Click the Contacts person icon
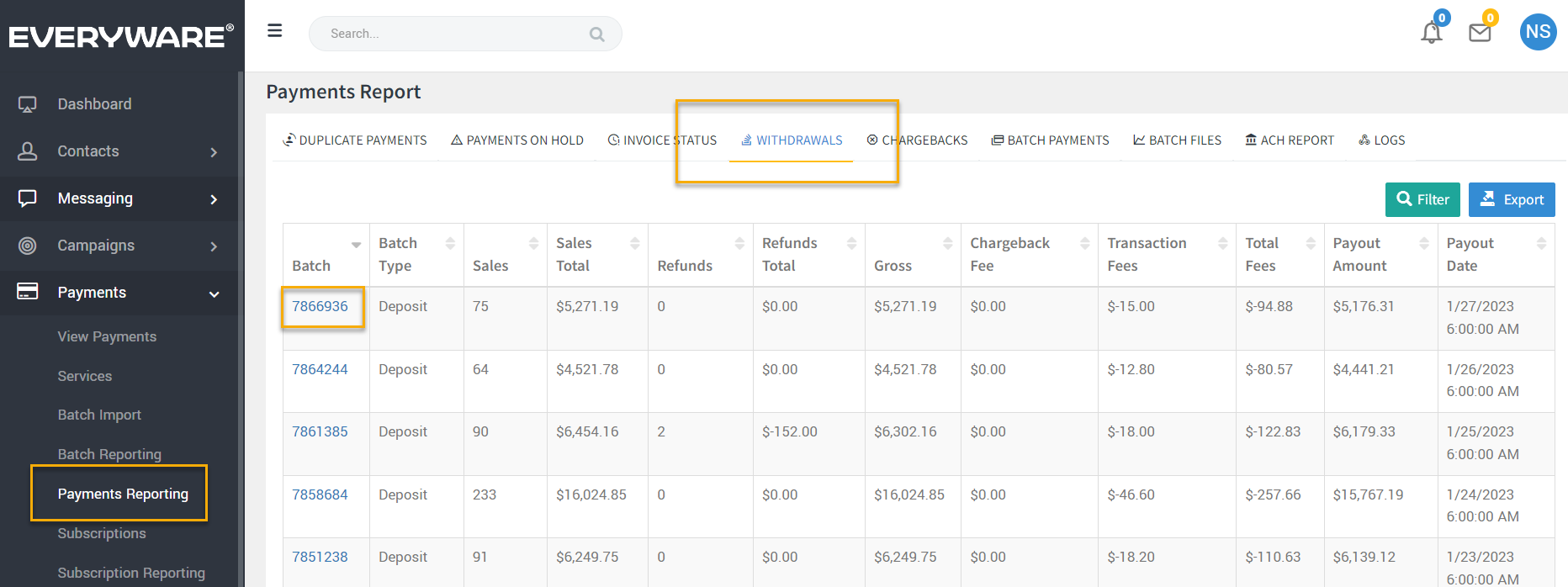 pyautogui.click(x=28, y=151)
